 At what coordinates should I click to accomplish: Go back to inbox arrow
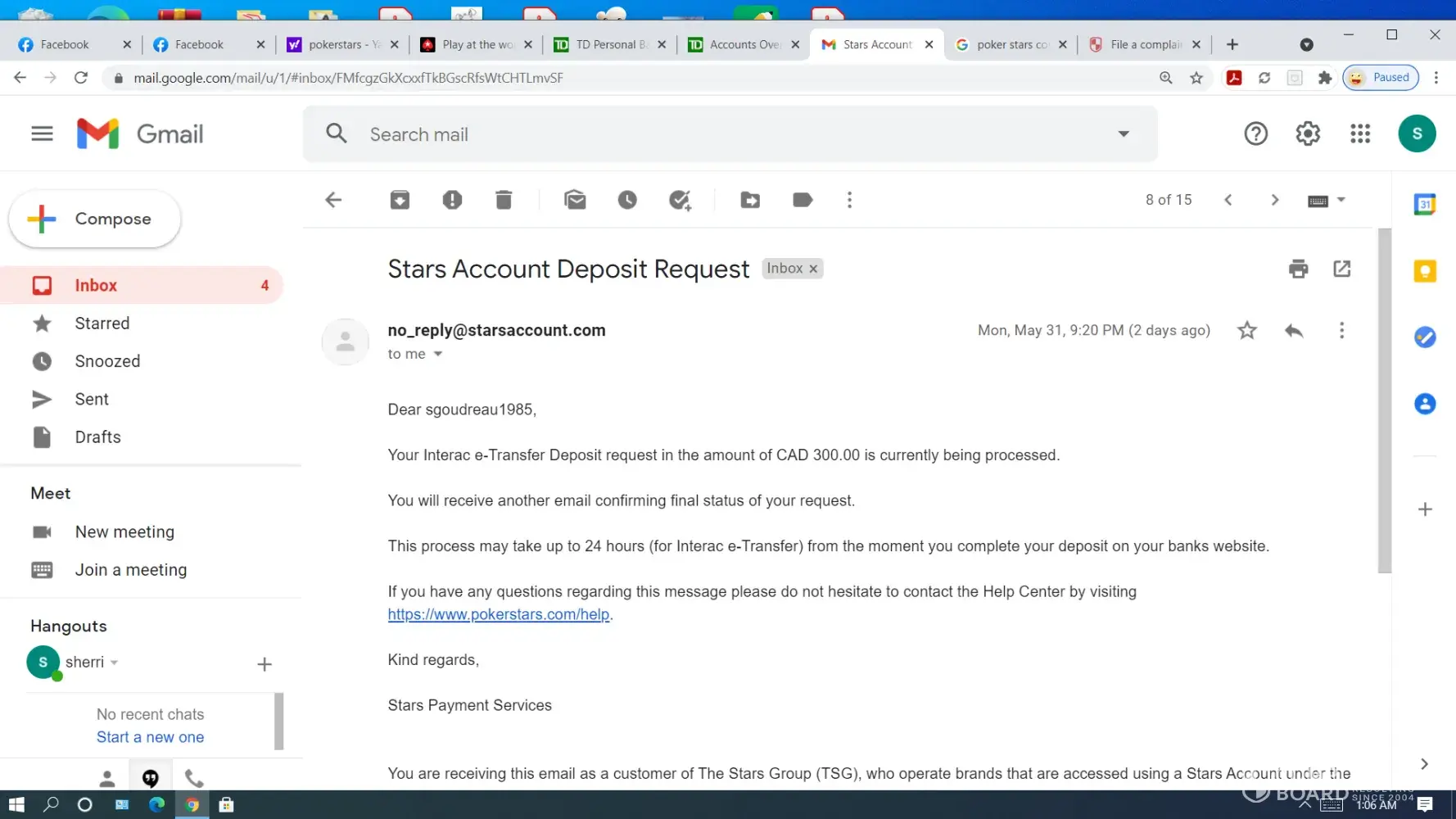click(x=333, y=200)
